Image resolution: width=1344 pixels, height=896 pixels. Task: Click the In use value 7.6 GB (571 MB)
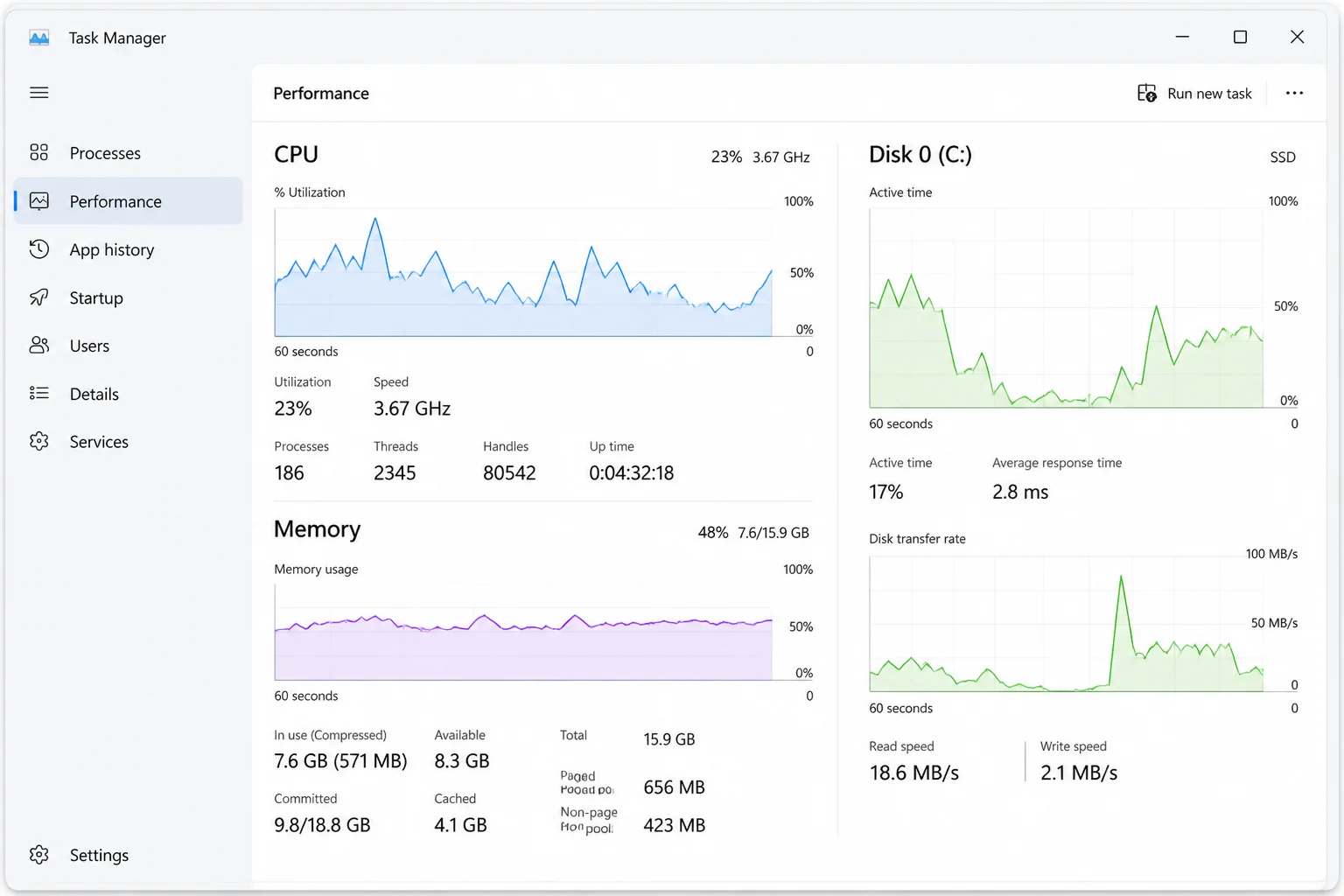pos(340,761)
